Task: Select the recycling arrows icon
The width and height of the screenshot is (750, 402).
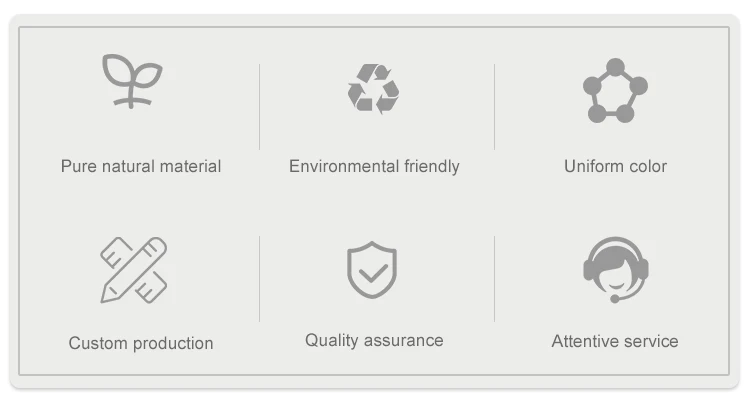Action: tap(373, 88)
